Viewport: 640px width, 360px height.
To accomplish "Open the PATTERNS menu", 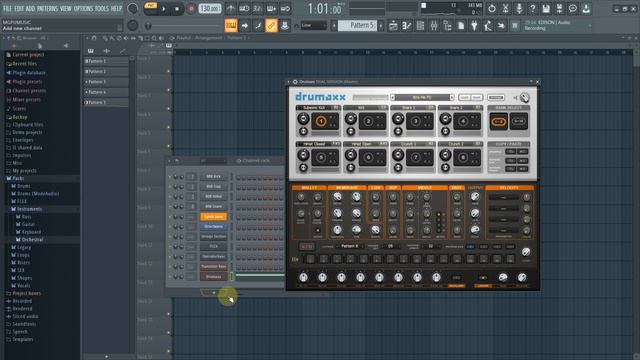I will (47, 9).
